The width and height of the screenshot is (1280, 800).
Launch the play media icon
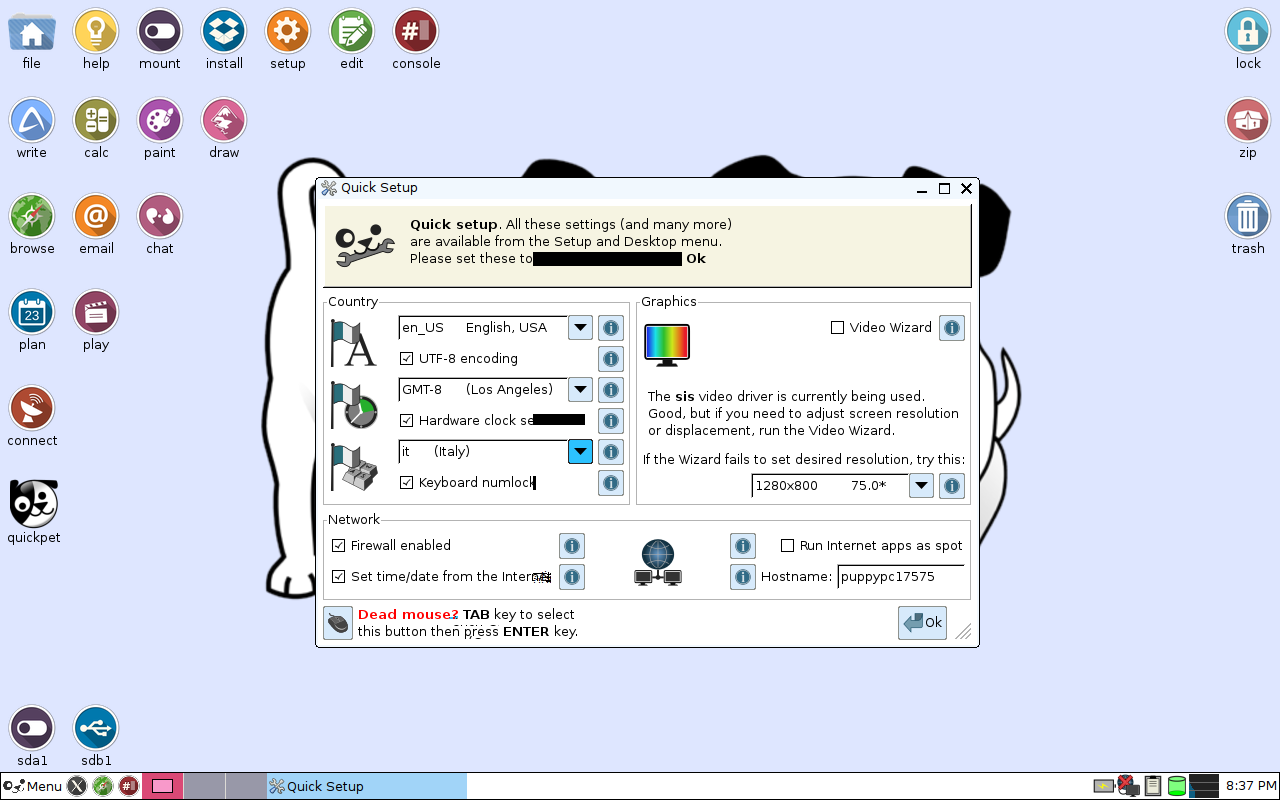click(x=96, y=313)
